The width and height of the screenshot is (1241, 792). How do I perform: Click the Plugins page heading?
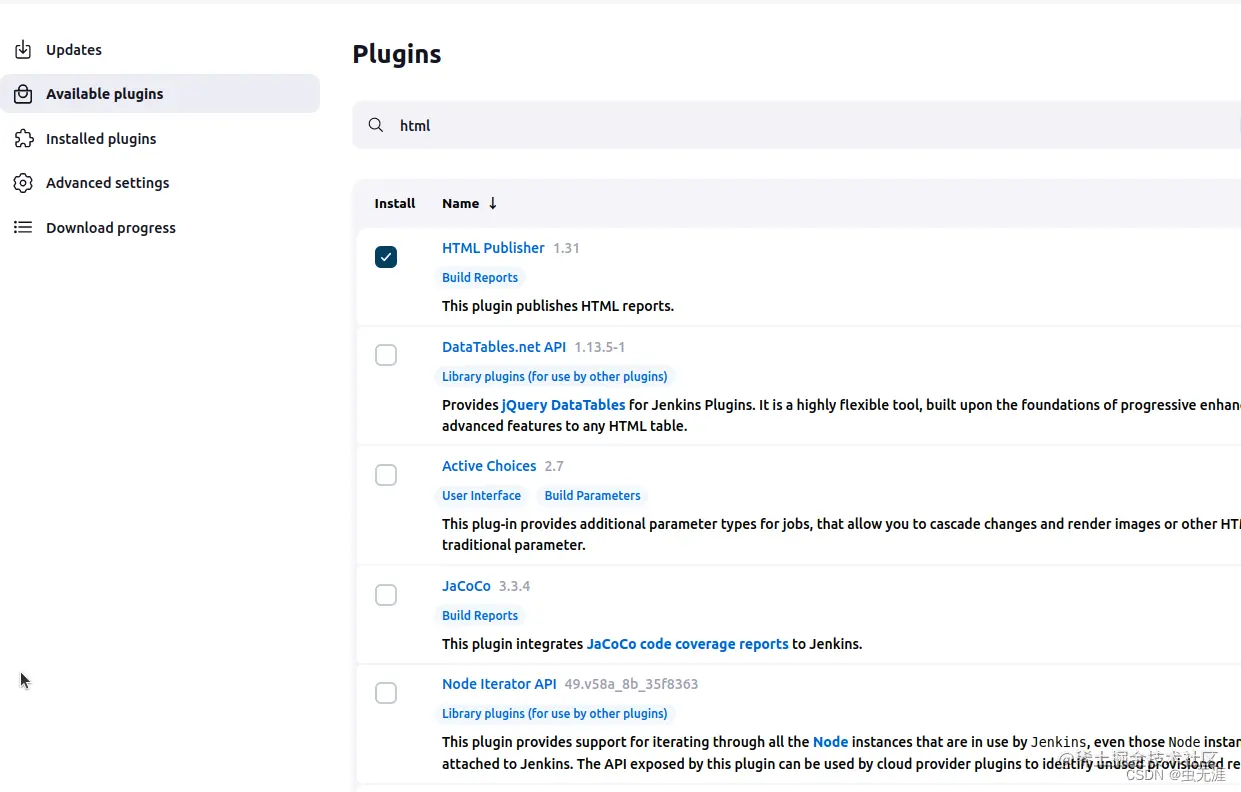click(397, 54)
